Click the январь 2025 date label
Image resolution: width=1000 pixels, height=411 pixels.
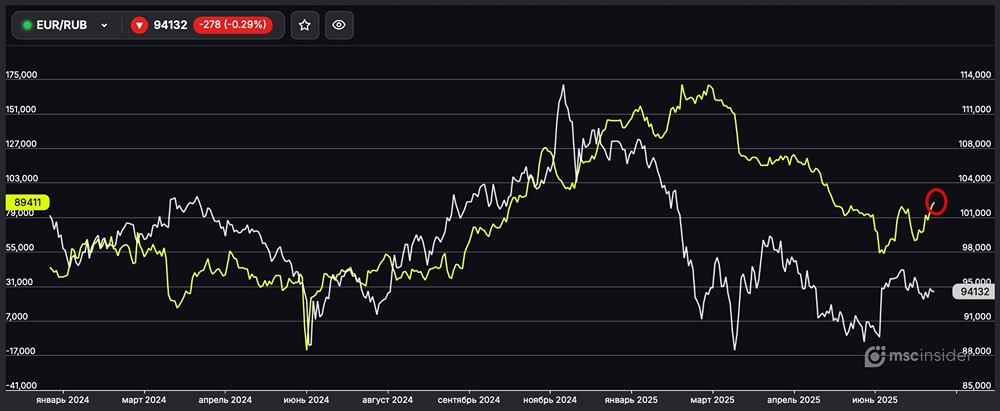(631, 400)
